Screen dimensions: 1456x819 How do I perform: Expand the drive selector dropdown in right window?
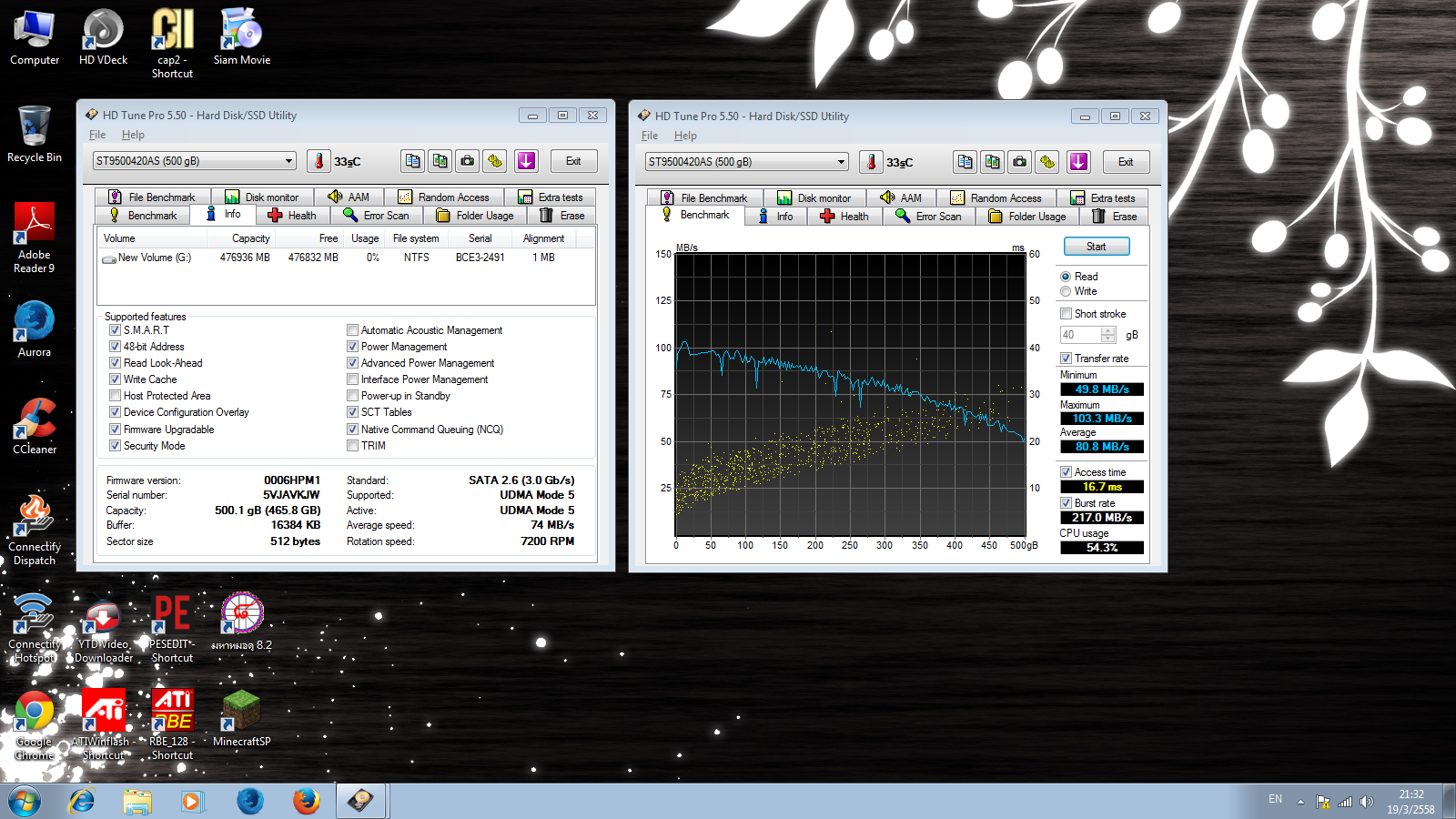841,162
